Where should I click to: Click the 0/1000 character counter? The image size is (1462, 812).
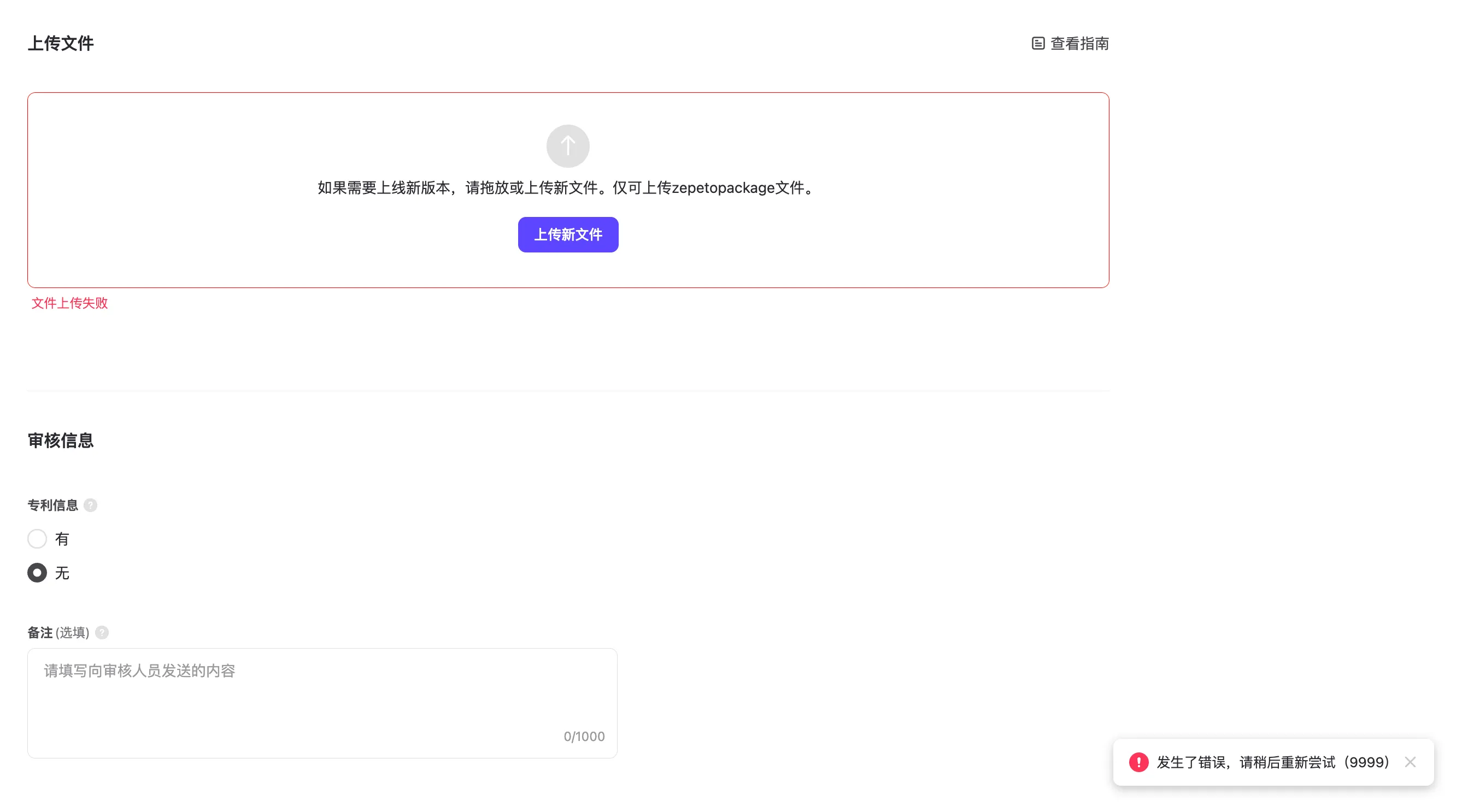click(584, 737)
